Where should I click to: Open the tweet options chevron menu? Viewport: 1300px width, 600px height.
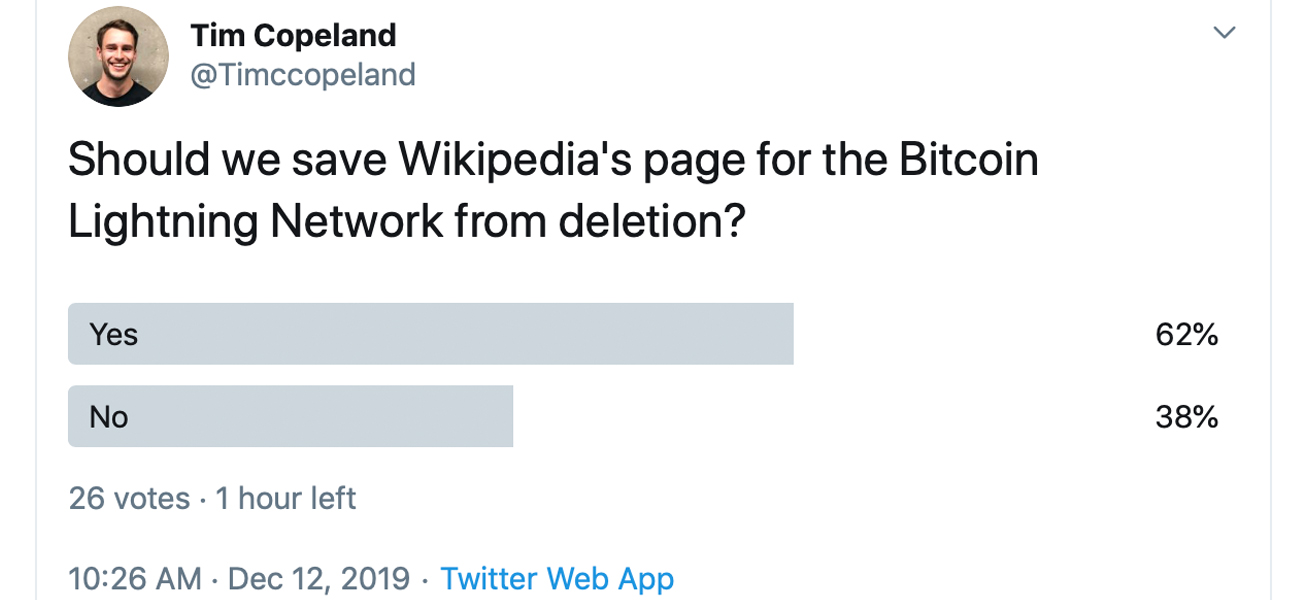pos(1224,33)
